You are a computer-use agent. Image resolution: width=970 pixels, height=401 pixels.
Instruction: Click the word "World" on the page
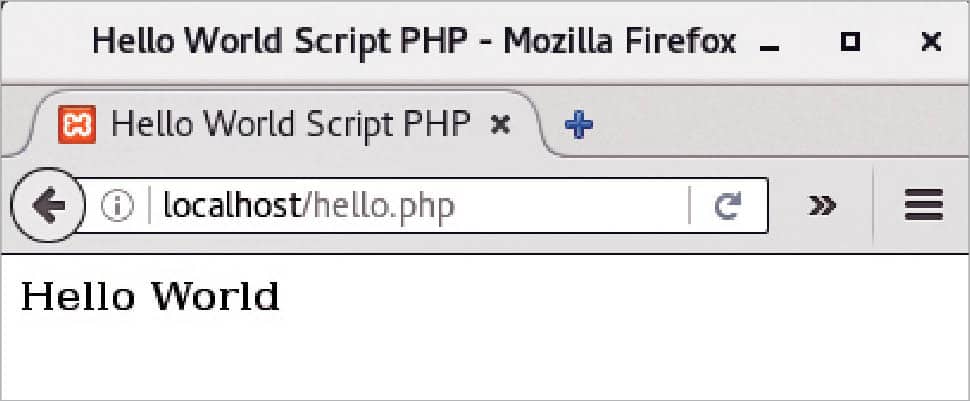click(215, 296)
